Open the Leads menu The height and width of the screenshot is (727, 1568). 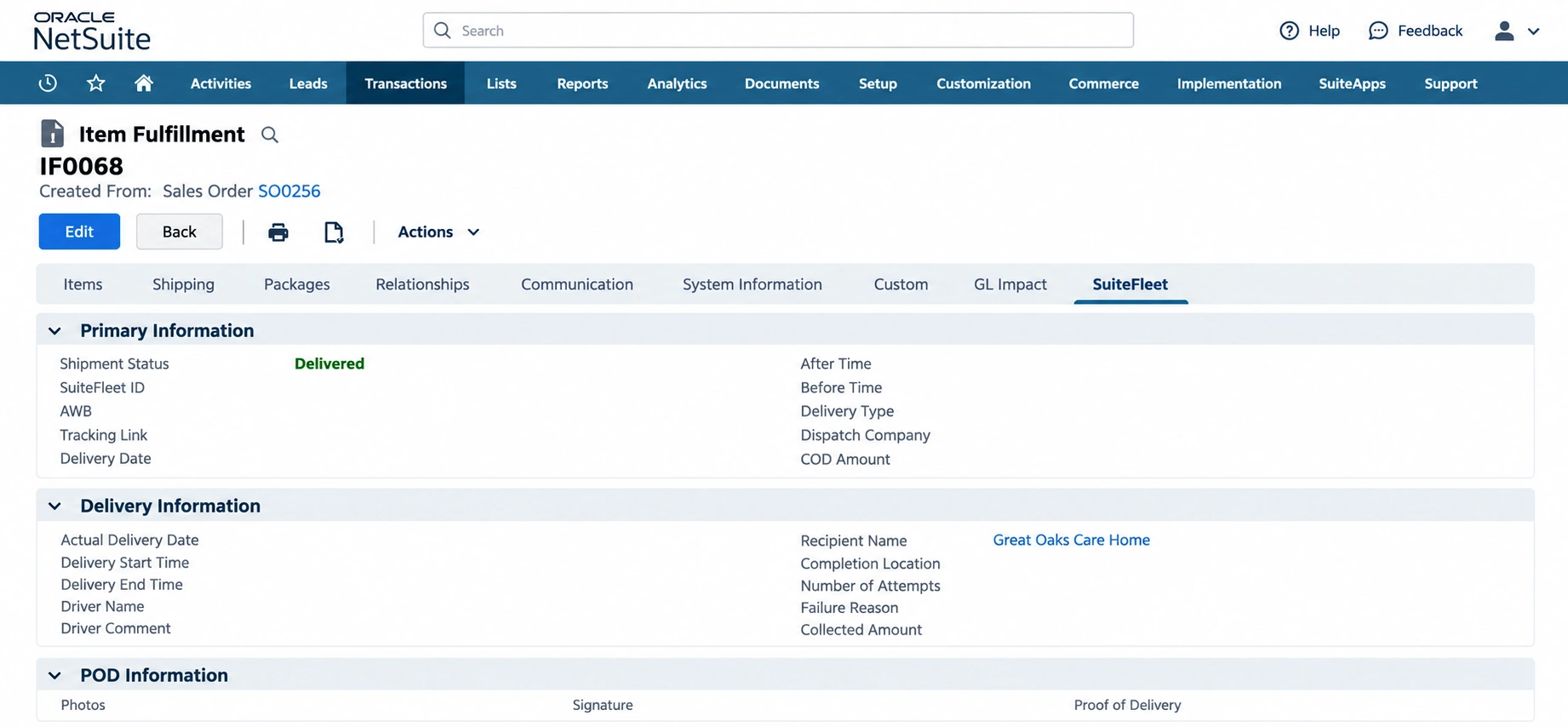pyautogui.click(x=308, y=83)
